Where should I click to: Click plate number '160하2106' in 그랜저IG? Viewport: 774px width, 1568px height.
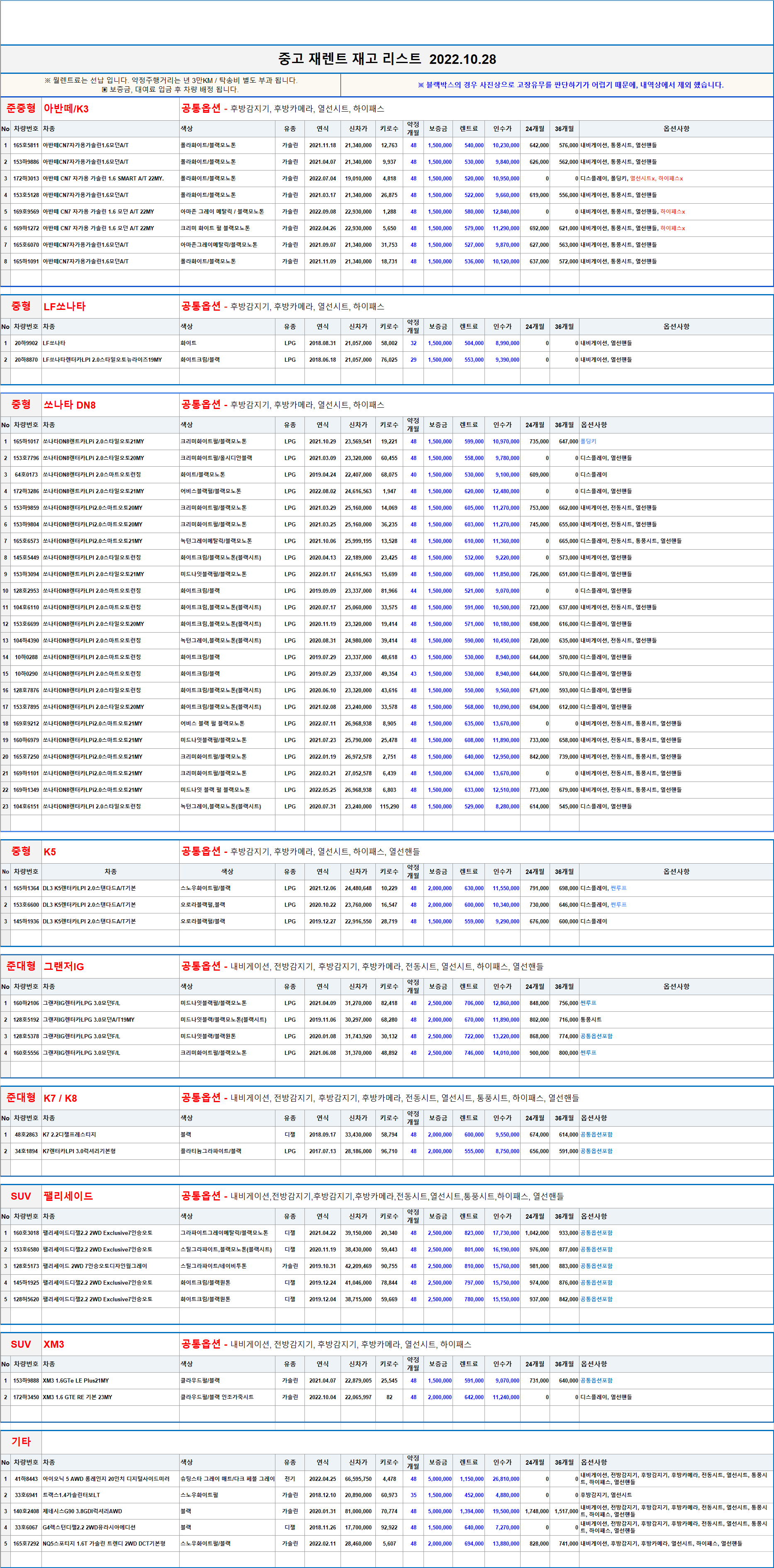tap(26, 1003)
